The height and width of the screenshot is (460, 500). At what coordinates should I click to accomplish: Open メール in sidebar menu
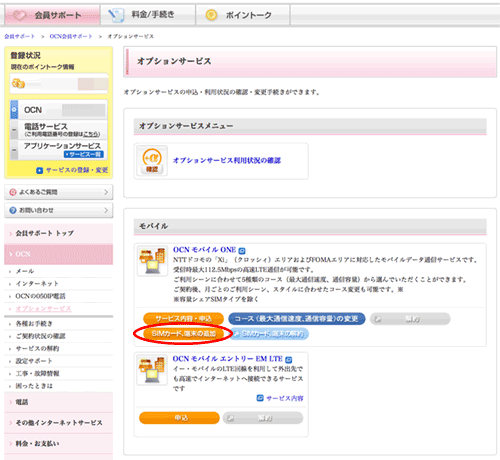25,271
